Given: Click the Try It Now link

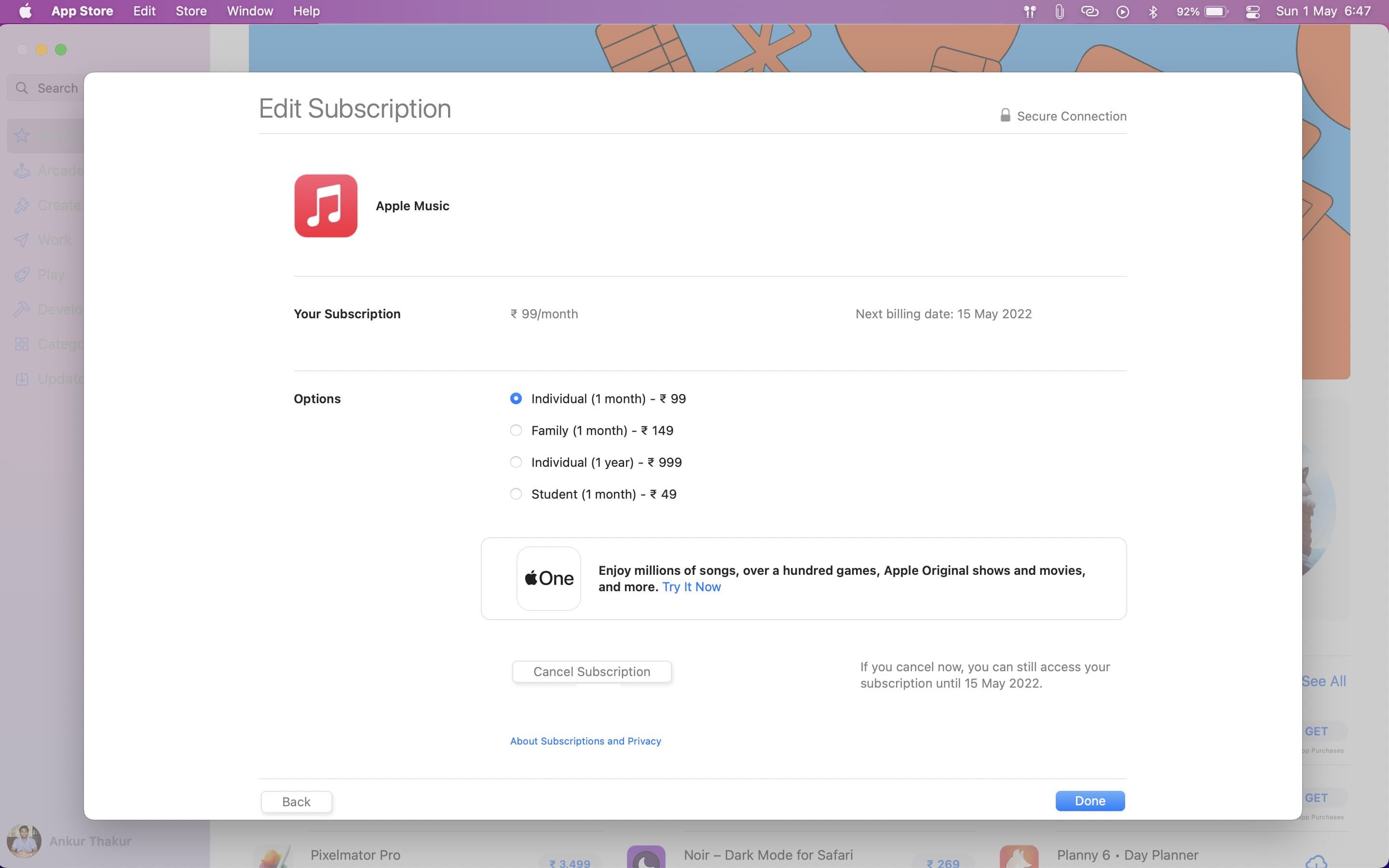Looking at the screenshot, I should [691, 587].
